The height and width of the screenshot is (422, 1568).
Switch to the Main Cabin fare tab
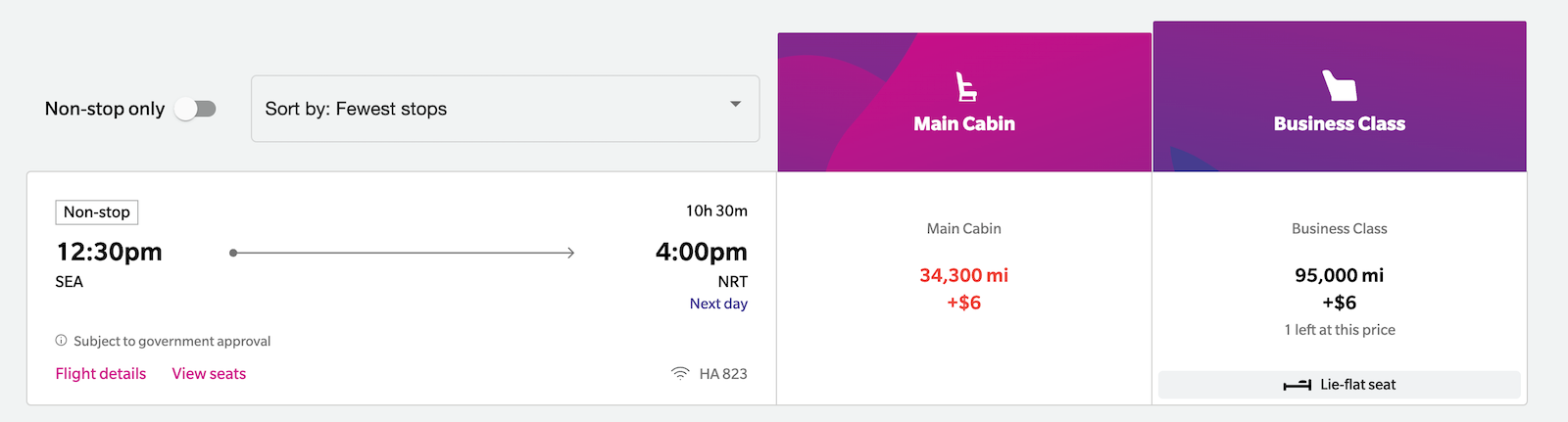pyautogui.click(x=964, y=124)
